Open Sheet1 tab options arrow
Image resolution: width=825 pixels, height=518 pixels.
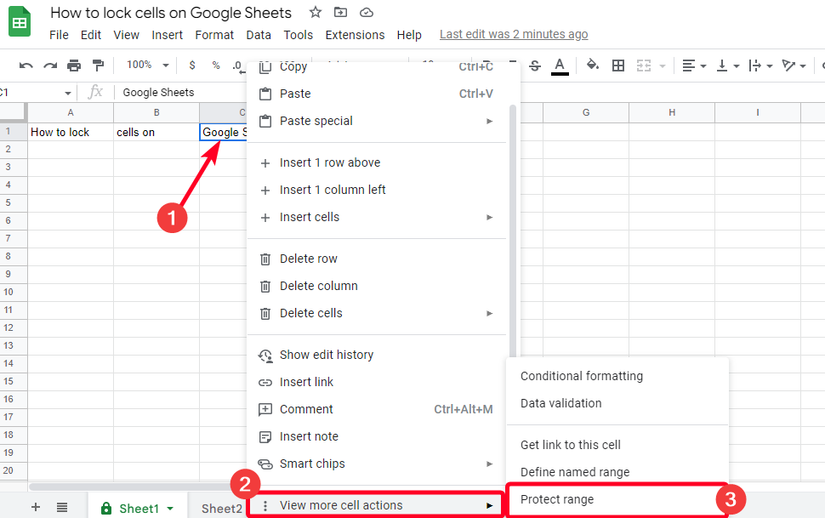pos(170,508)
